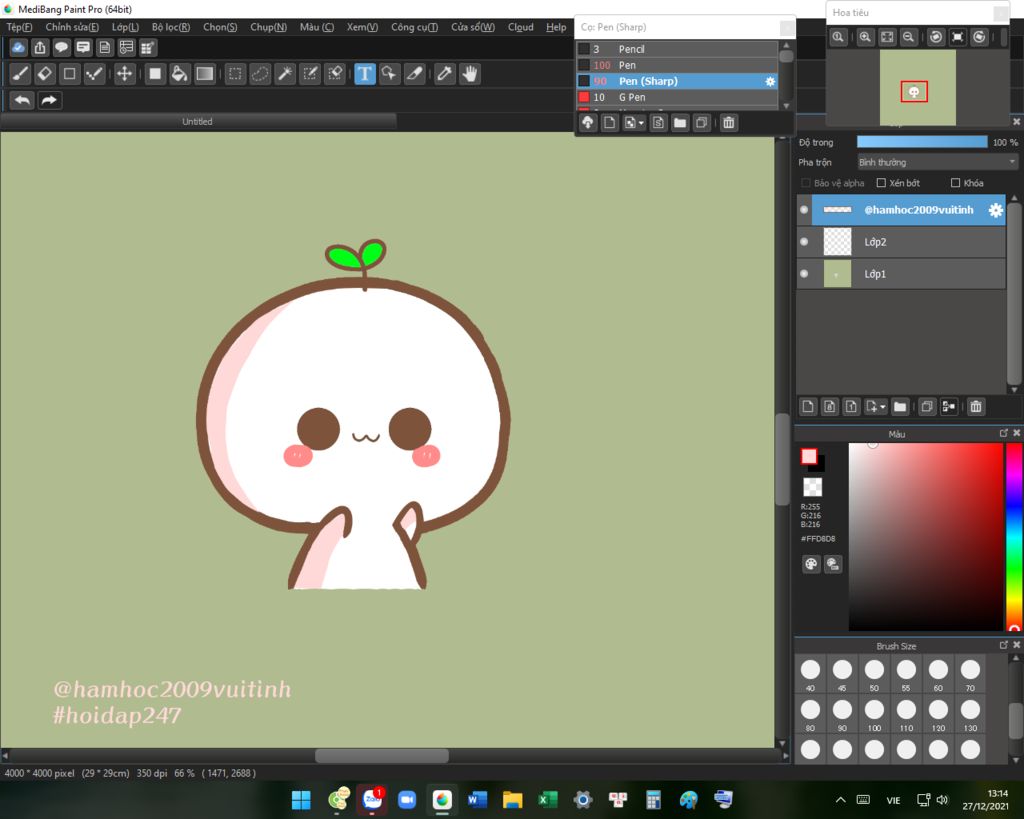Click the Undo arrow

coord(22,100)
